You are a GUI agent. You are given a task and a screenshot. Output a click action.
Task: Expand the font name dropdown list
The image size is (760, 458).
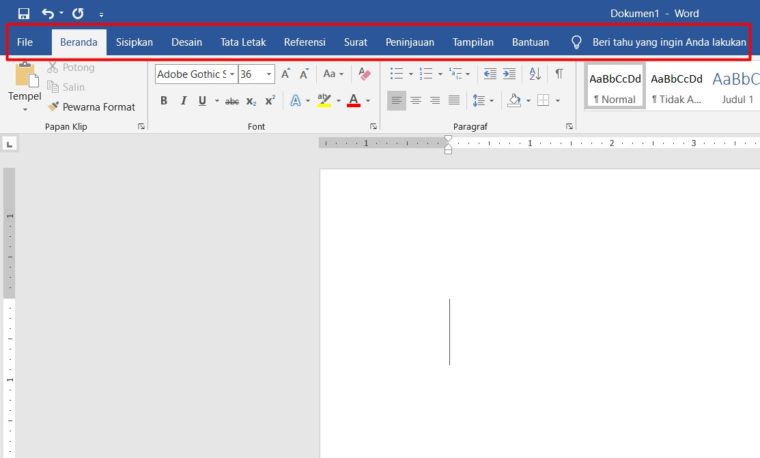tap(232, 74)
